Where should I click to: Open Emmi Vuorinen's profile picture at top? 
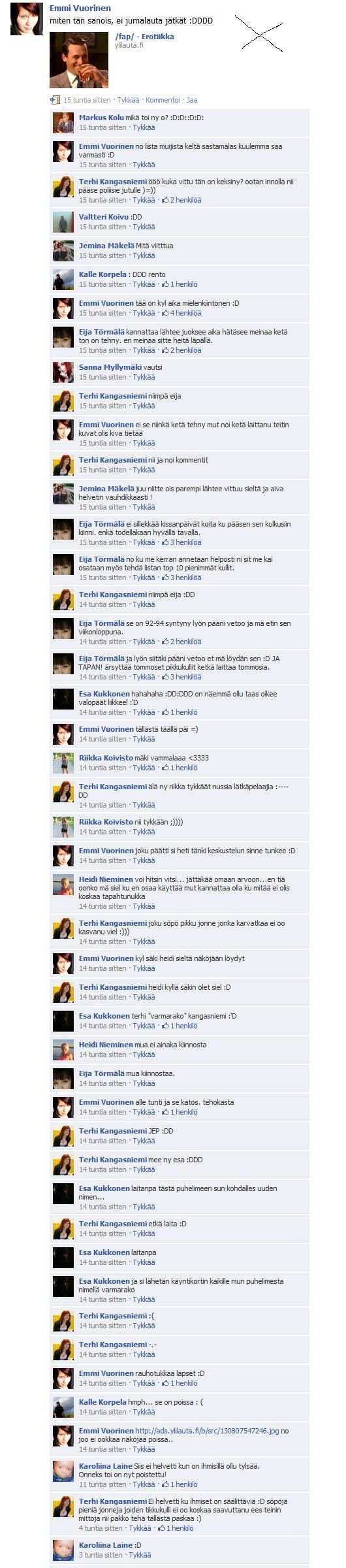26,18
